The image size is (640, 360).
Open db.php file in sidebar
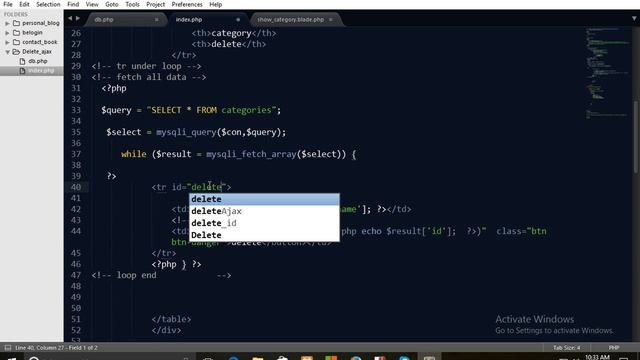(38, 61)
